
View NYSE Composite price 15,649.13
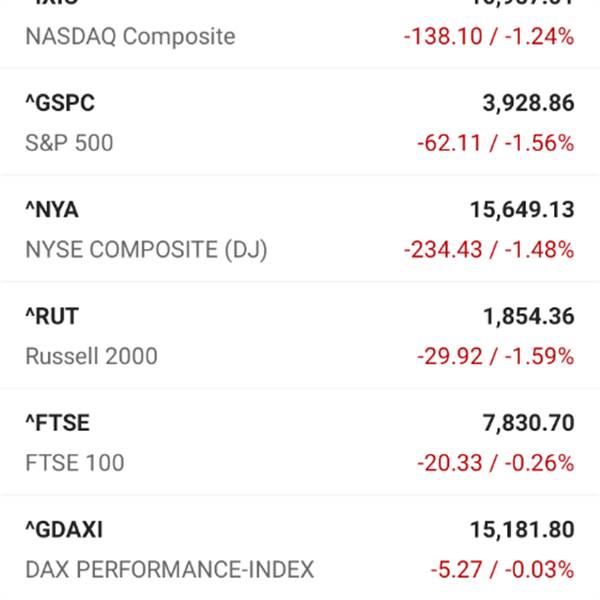522,210
